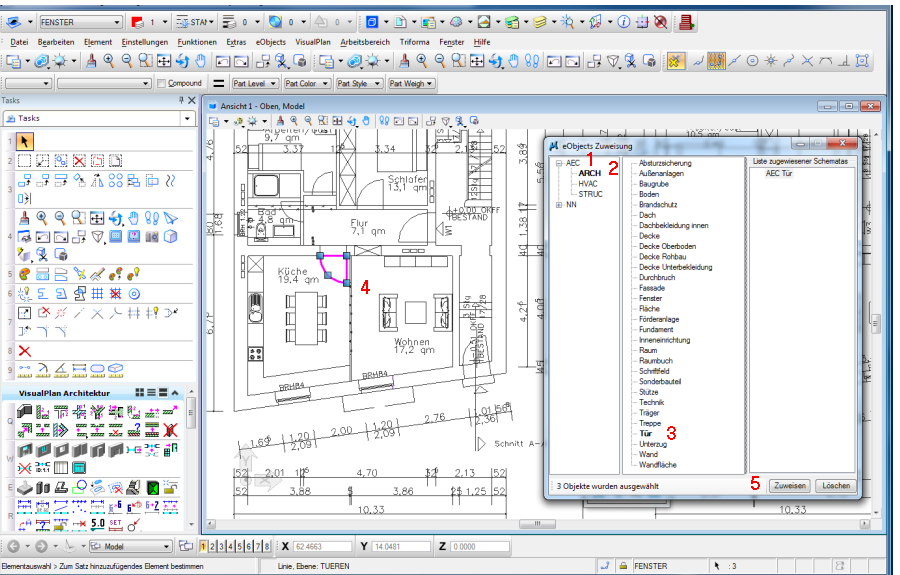Open the active color dropdown swatch
This screenshot has height=575, width=900.
point(149,22)
